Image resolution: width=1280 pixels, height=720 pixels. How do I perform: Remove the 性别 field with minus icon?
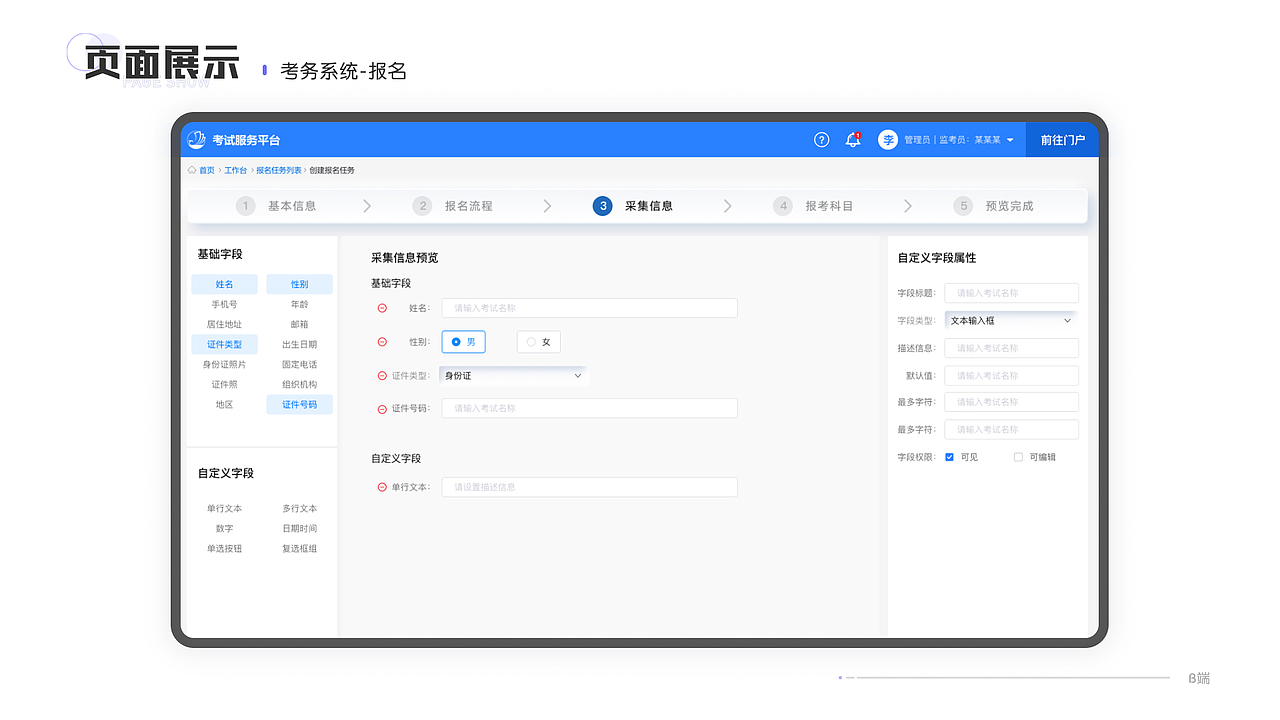382,342
